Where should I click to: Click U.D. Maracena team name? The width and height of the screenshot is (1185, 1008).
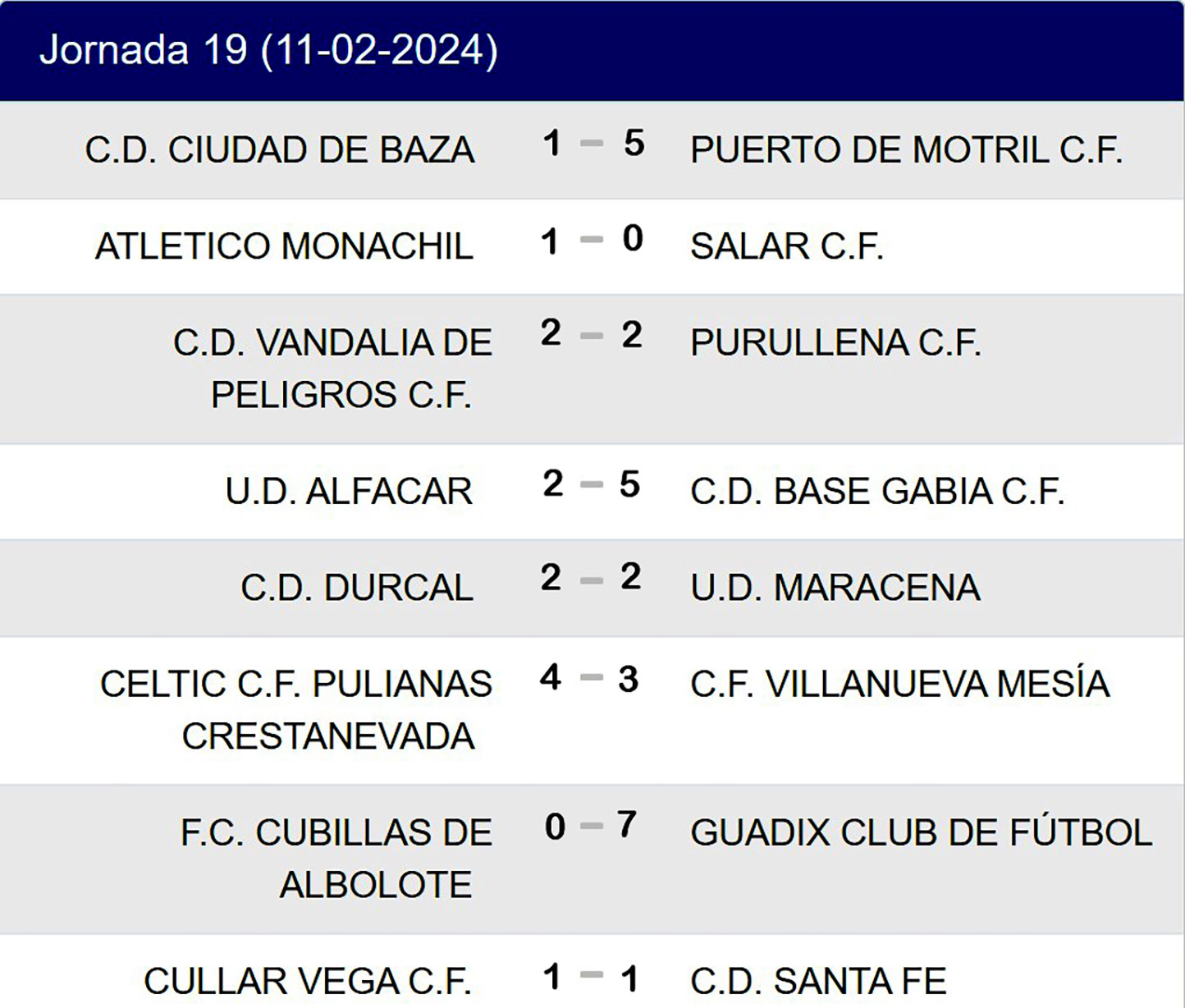click(835, 588)
